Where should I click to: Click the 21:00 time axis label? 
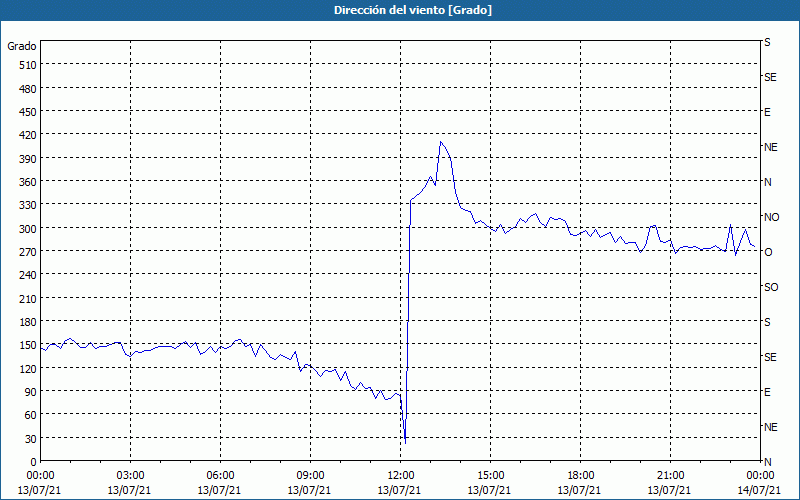(x=670, y=476)
